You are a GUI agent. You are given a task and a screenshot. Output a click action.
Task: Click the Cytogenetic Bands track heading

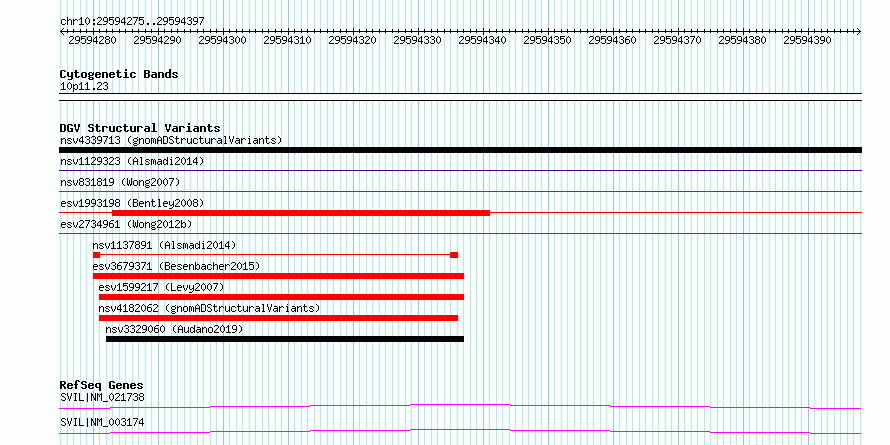pos(119,74)
